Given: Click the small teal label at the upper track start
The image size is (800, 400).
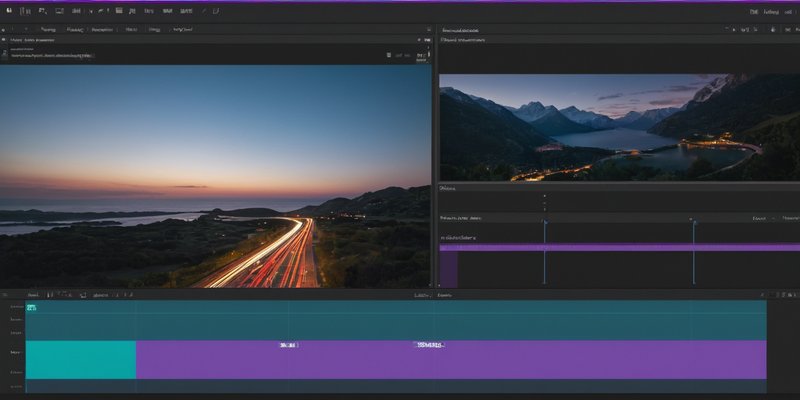Looking at the screenshot, I should click(32, 307).
